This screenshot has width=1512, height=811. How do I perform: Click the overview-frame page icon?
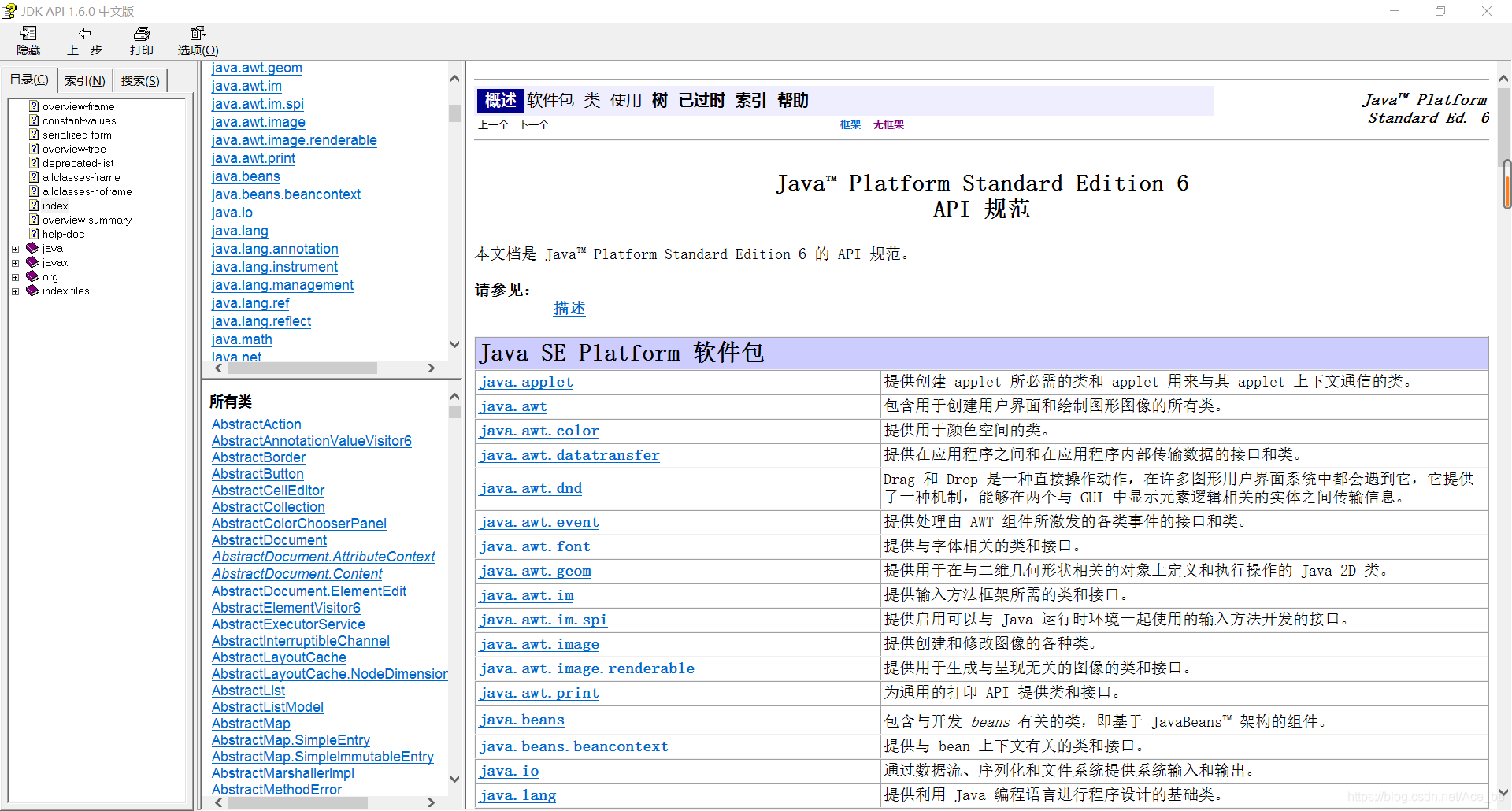(34, 106)
